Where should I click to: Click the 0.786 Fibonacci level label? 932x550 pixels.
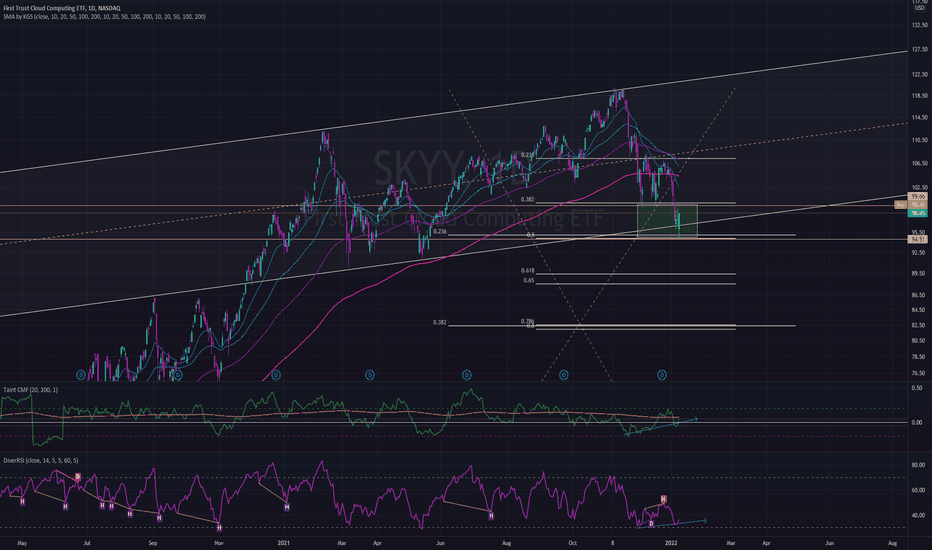pyautogui.click(x=528, y=321)
